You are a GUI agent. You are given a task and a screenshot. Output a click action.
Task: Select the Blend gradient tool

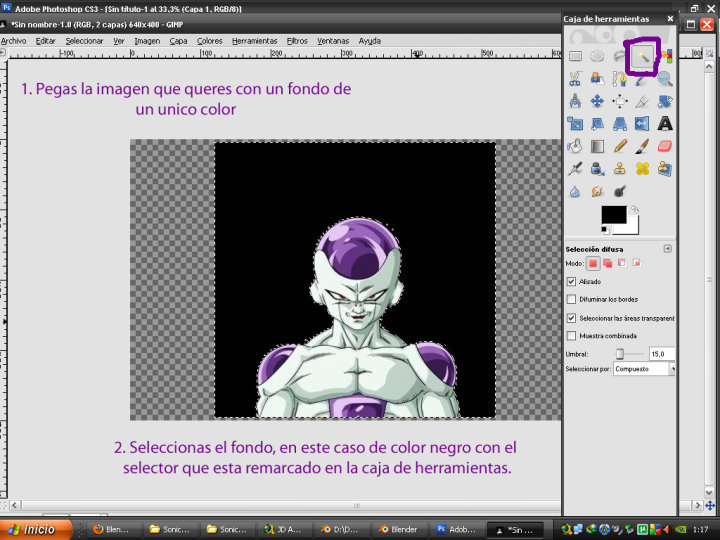point(597,146)
